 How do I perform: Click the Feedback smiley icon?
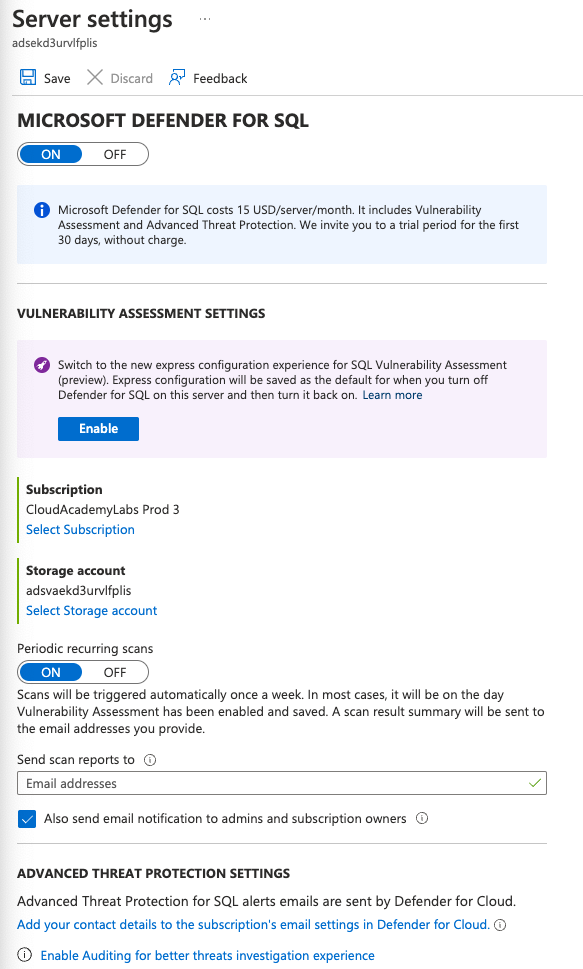click(x=176, y=77)
